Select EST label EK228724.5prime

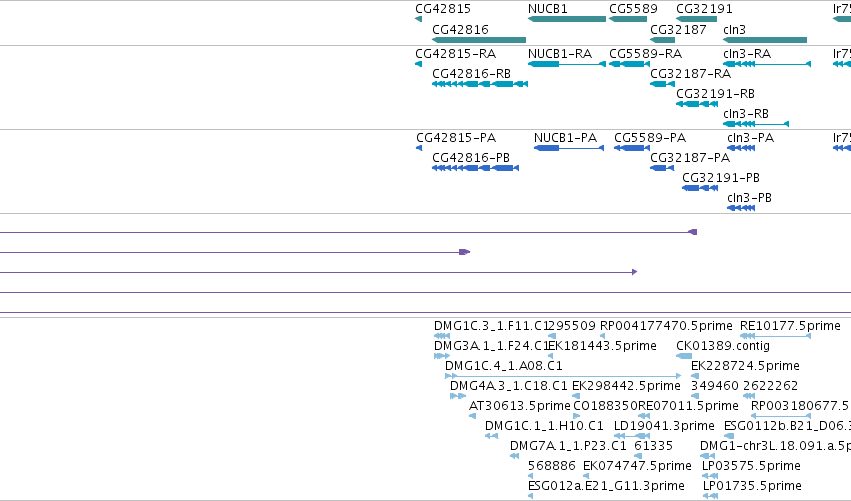745,366
